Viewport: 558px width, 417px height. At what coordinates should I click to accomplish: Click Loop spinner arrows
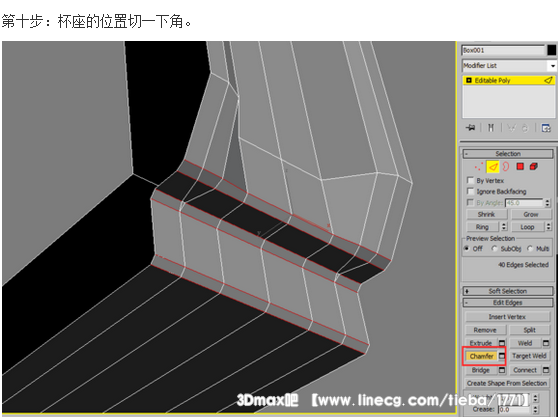[x=548, y=227]
